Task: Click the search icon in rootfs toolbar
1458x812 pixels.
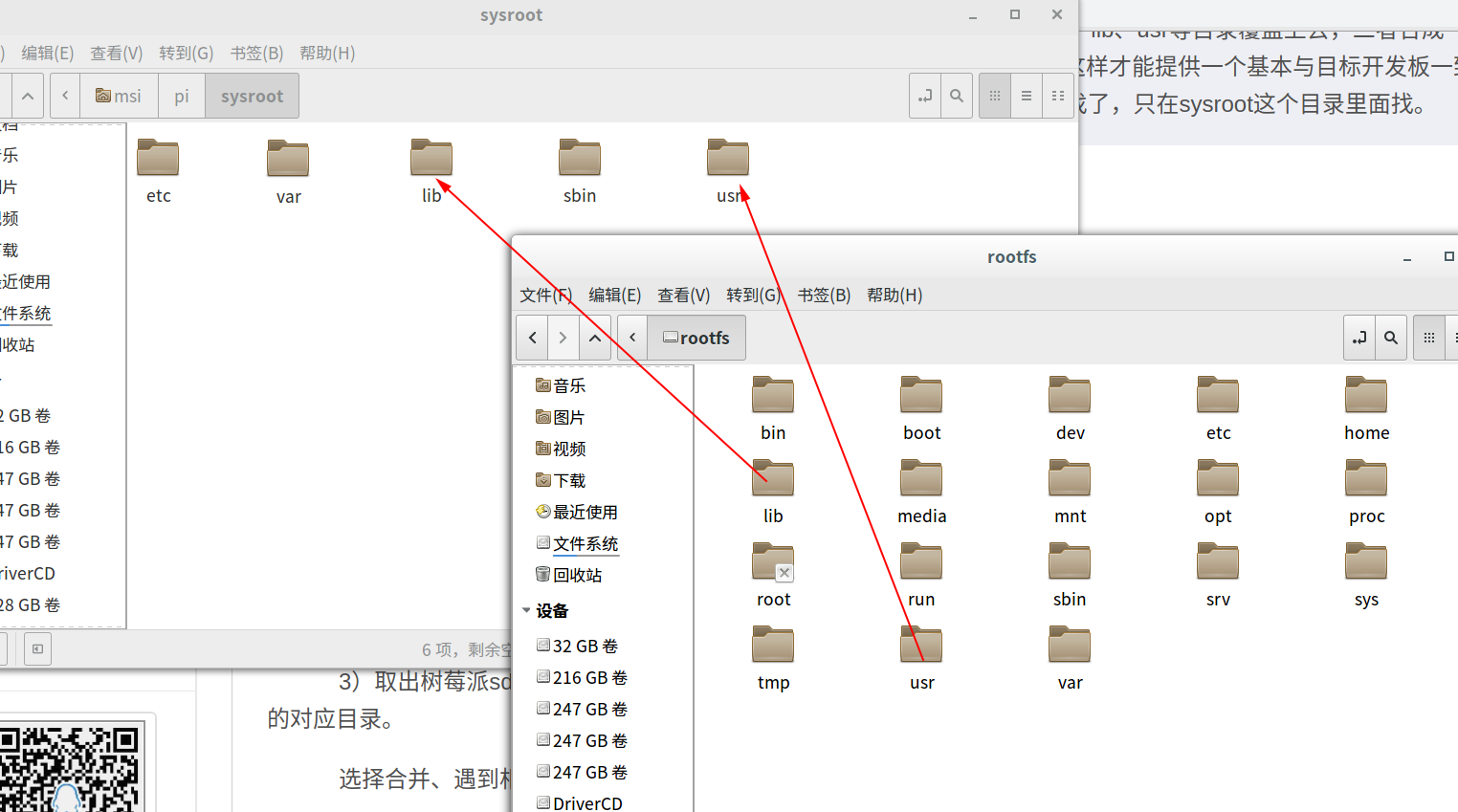Action: point(1391,338)
